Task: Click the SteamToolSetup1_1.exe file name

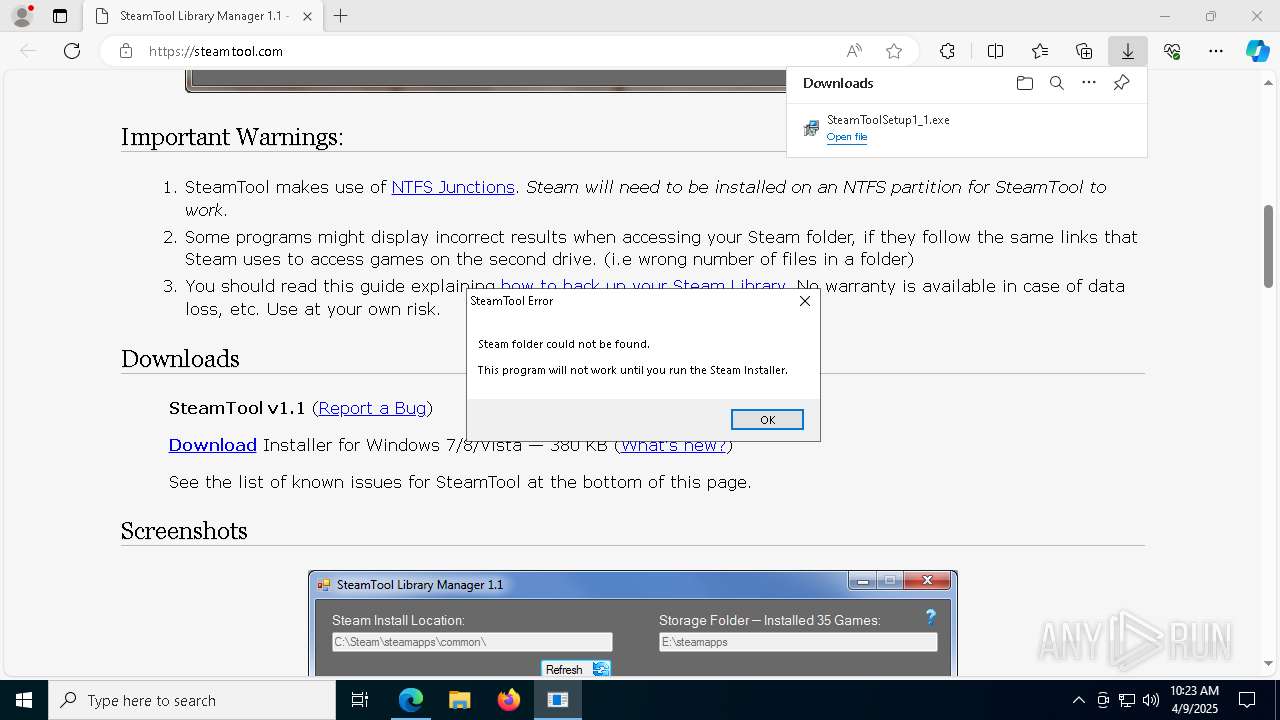Action: click(x=888, y=119)
